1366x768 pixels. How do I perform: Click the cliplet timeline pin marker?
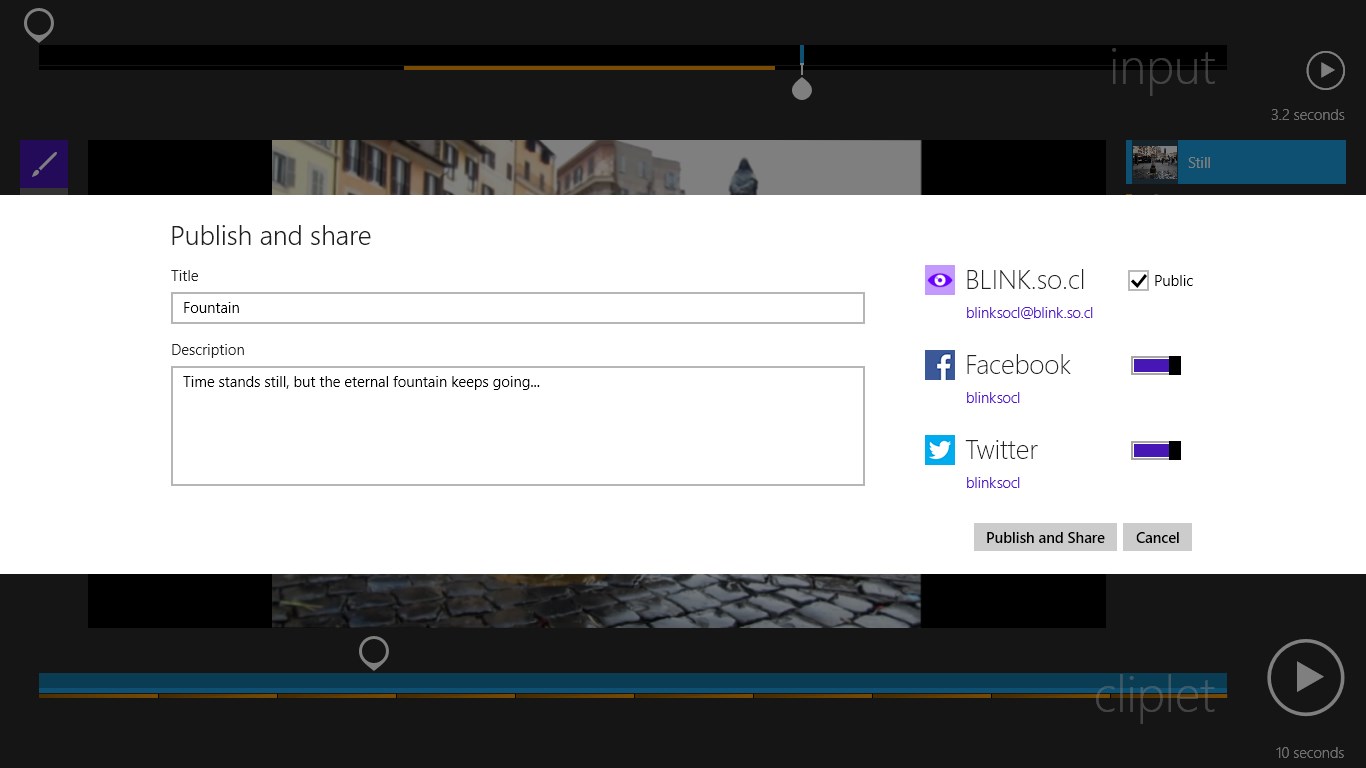coord(373,653)
